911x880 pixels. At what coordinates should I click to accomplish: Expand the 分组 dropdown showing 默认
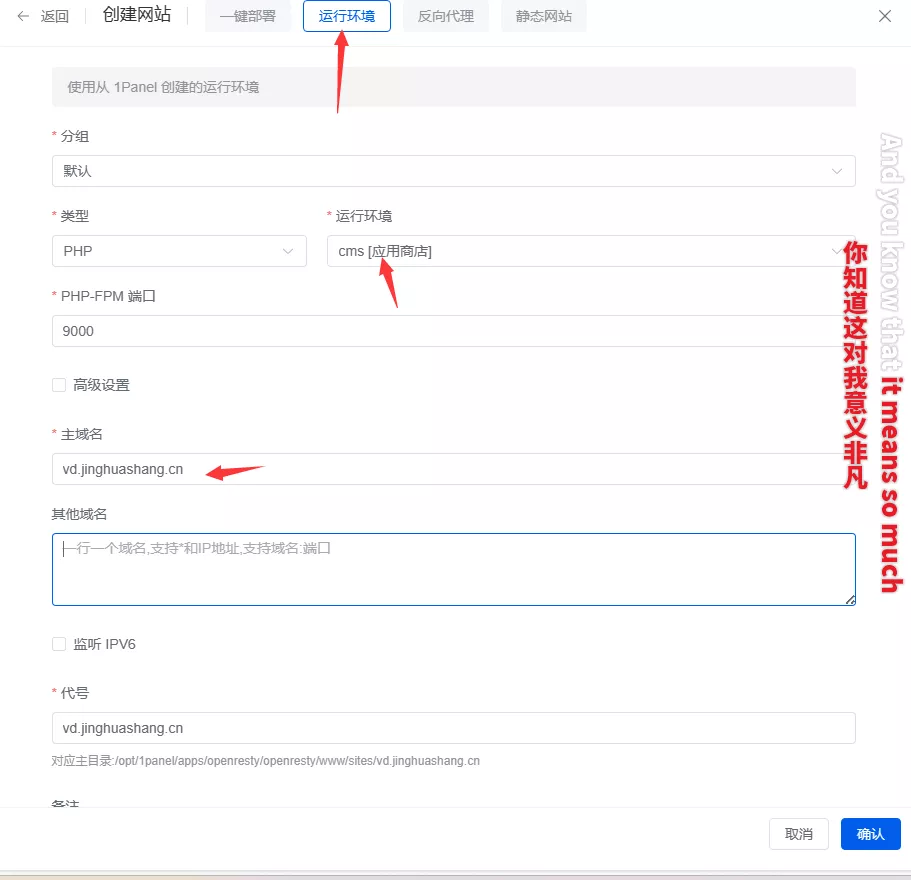(453, 171)
